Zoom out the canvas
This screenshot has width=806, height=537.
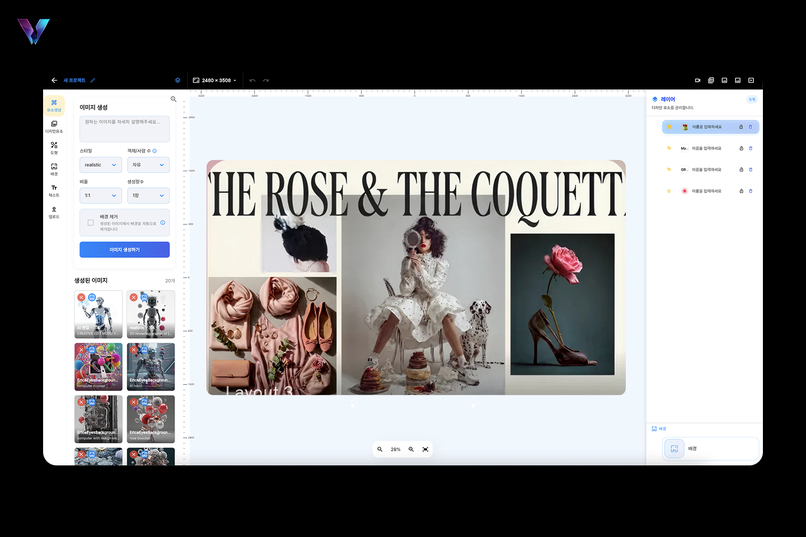[380, 449]
